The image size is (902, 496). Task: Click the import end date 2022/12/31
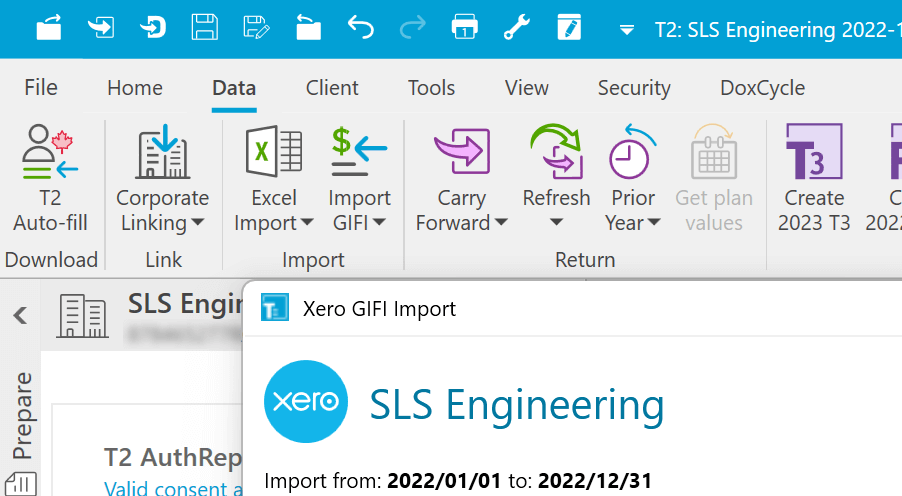(x=594, y=480)
